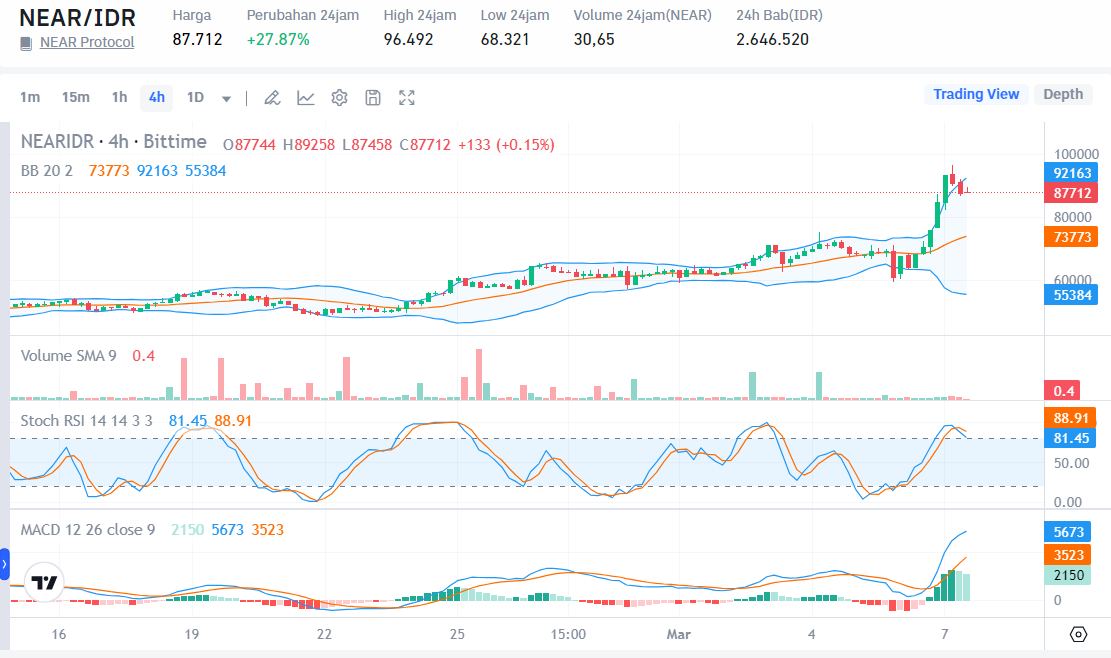Image resolution: width=1111 pixels, height=658 pixels.
Task: Select the 4h timeframe
Action: click(x=157, y=97)
